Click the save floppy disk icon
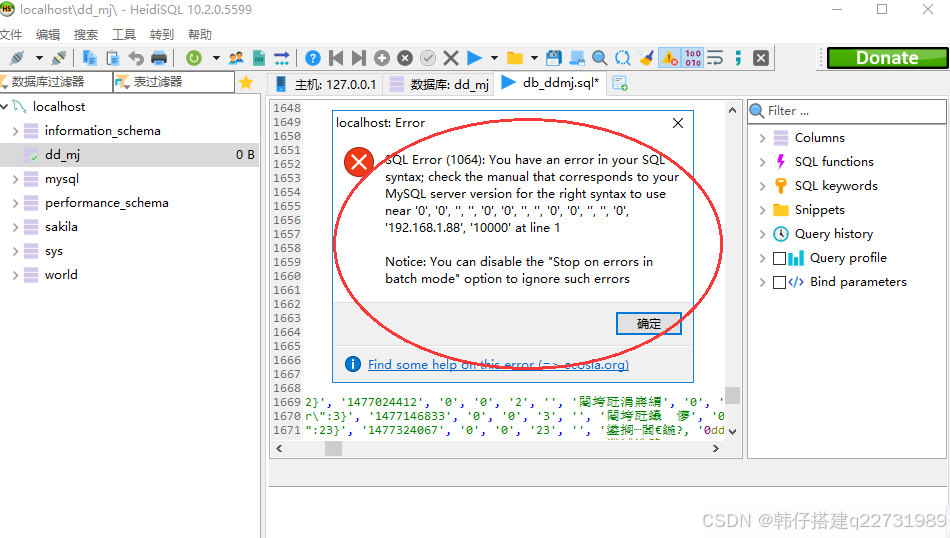This screenshot has width=950, height=538. pyautogui.click(x=554, y=58)
